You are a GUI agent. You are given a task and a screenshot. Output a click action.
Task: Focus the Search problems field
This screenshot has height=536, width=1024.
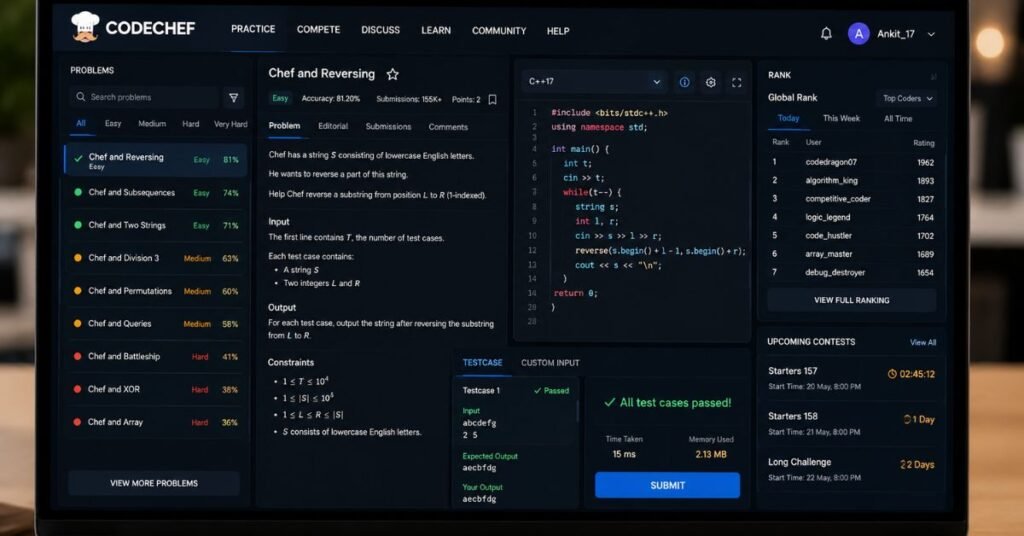(144, 97)
